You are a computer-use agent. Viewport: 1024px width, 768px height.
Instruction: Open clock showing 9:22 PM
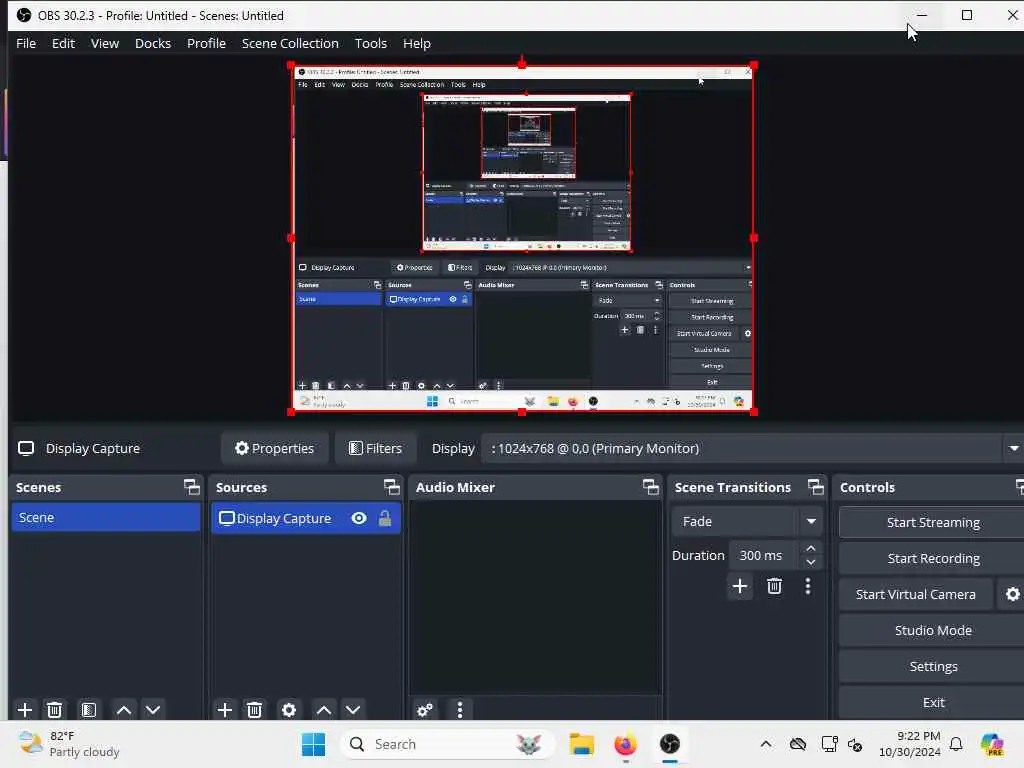[x=910, y=744]
